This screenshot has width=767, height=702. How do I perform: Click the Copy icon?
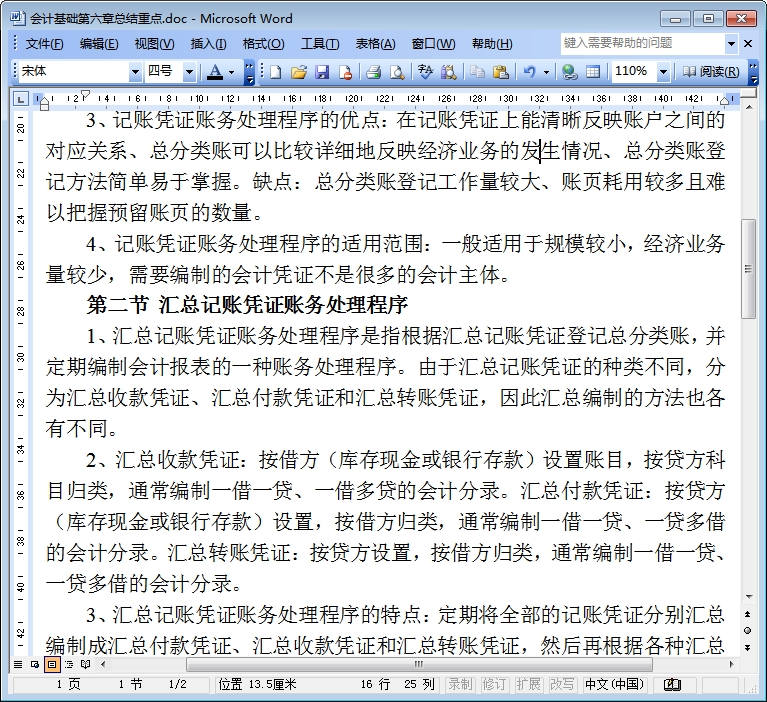click(x=477, y=72)
